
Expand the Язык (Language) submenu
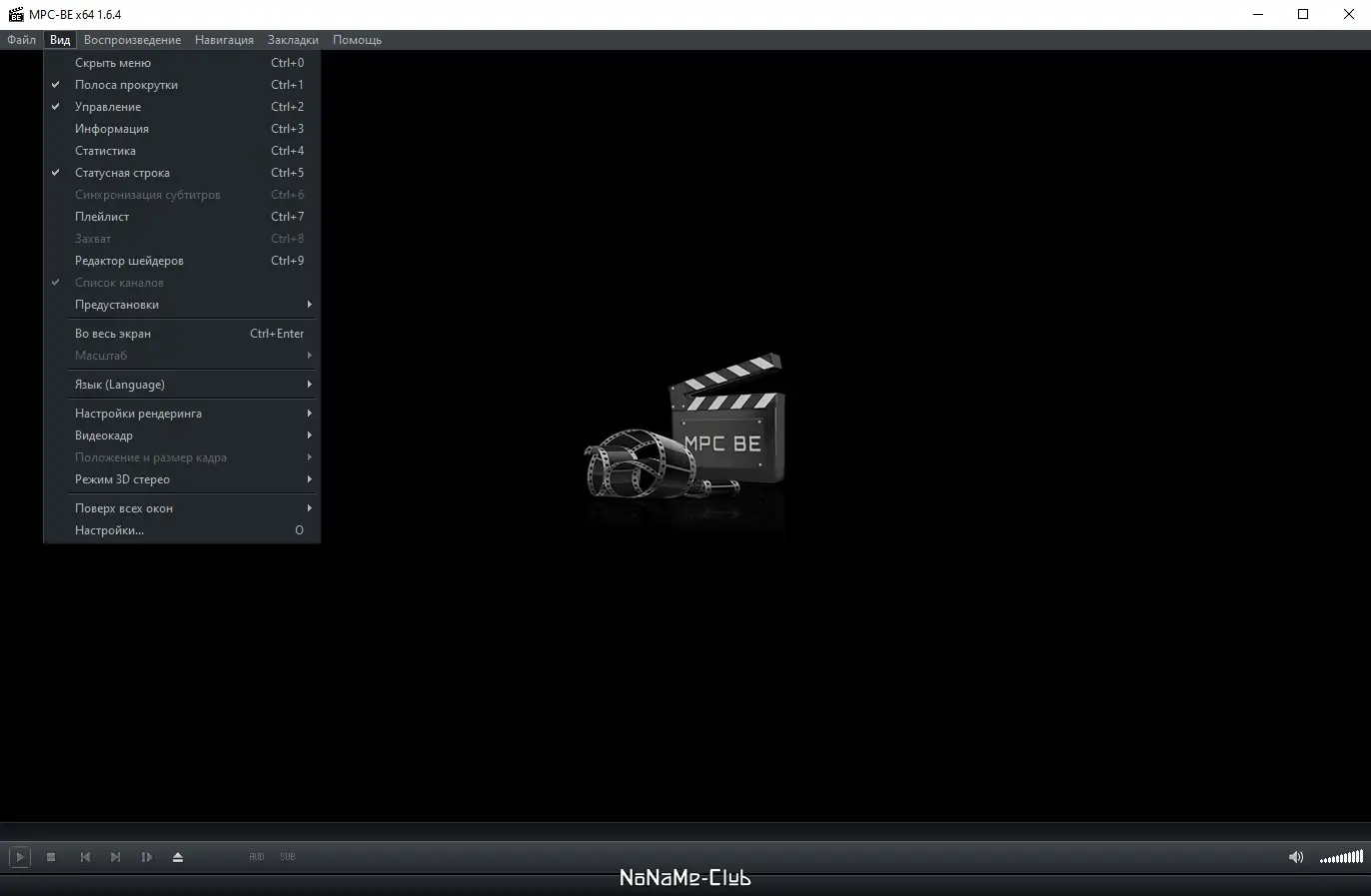120,384
